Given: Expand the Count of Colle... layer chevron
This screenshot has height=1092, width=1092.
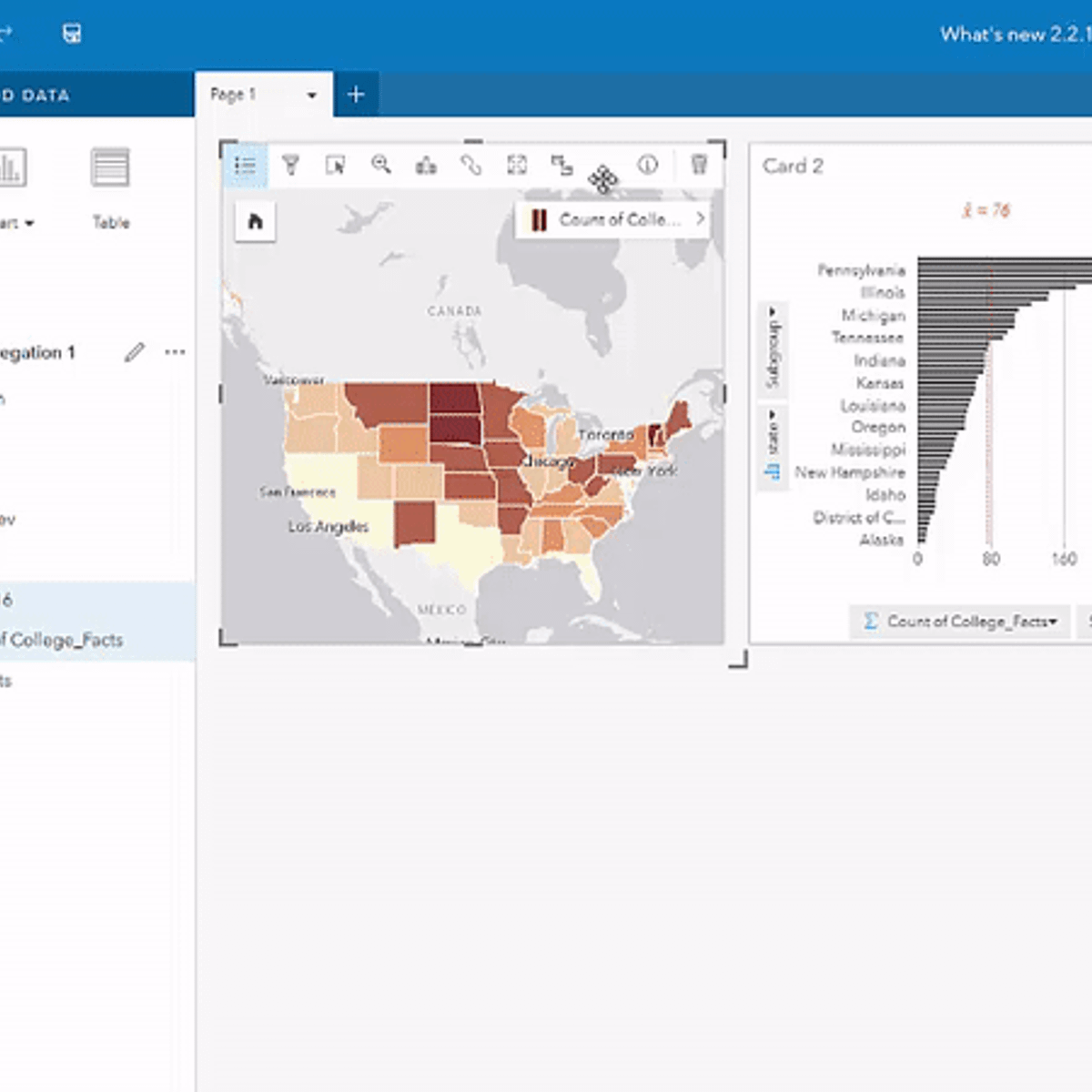Looking at the screenshot, I should point(699,218).
